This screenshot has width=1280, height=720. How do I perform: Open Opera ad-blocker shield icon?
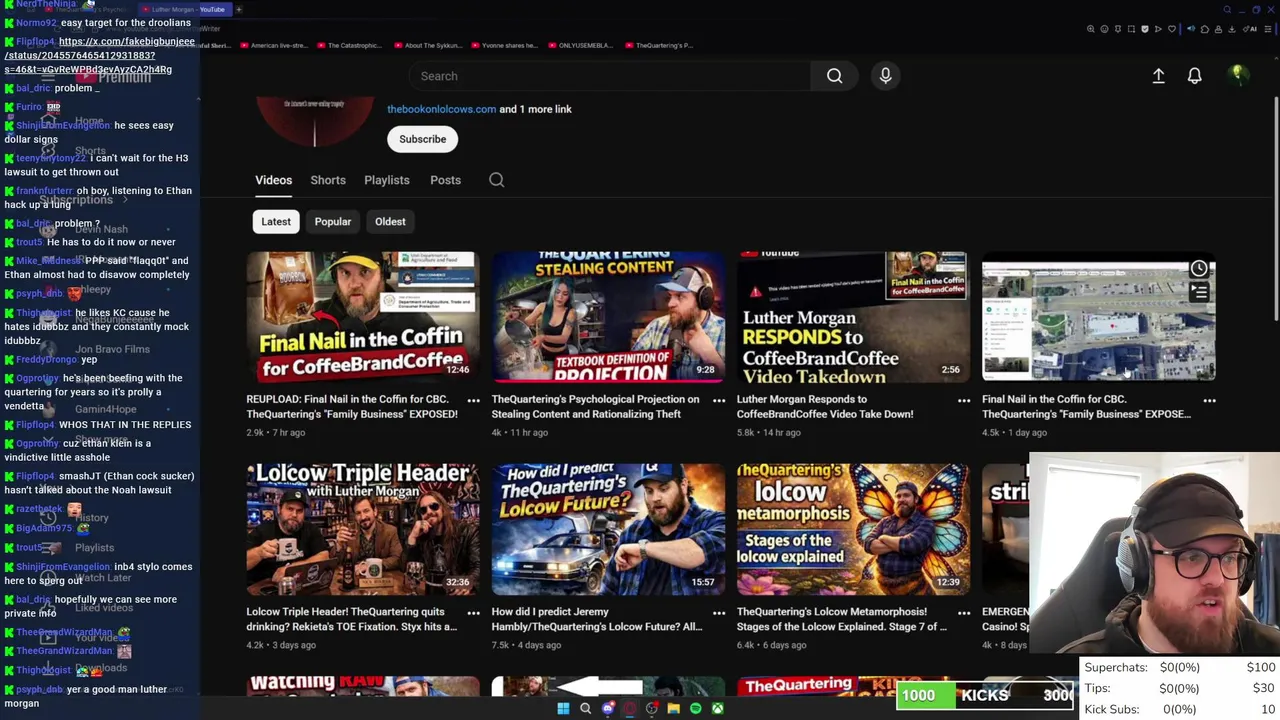click(1145, 29)
